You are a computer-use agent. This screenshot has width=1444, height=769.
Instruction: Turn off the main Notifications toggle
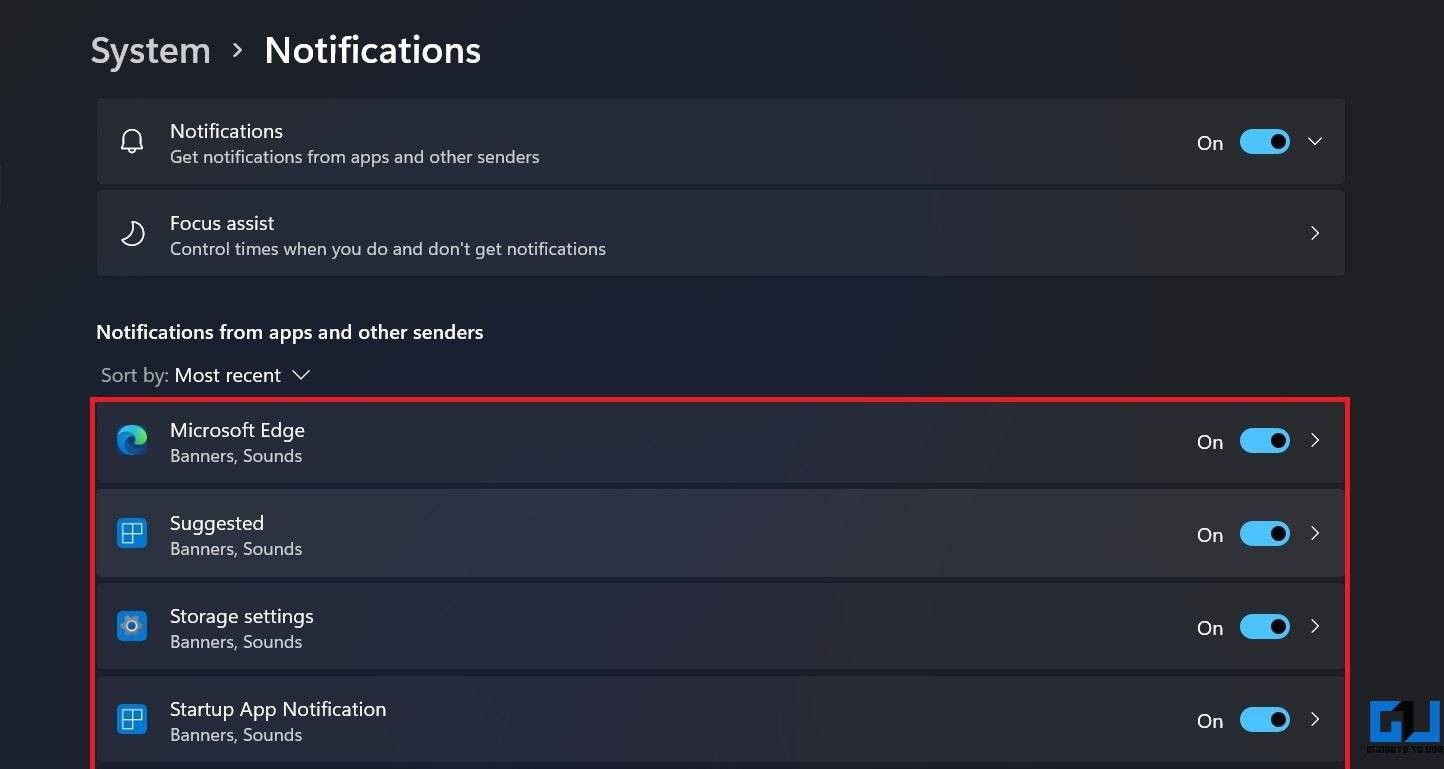pyautogui.click(x=1265, y=142)
